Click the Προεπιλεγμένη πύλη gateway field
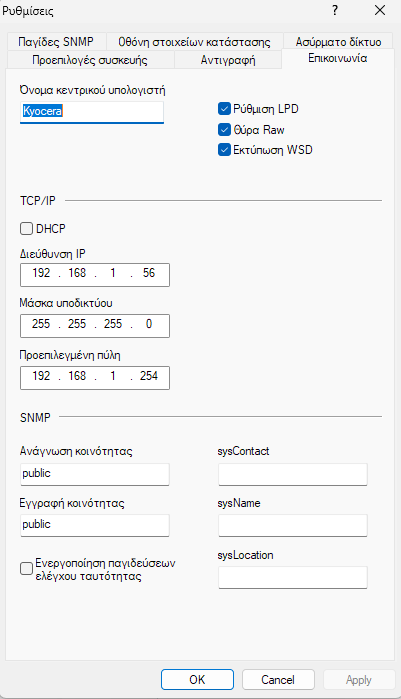This screenshot has width=401, height=699. click(95, 378)
